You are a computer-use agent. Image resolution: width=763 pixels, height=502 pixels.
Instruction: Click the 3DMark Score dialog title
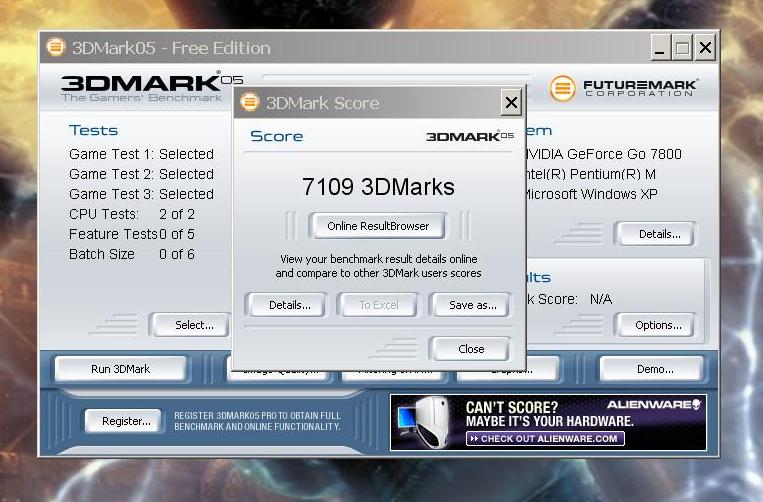pos(322,103)
